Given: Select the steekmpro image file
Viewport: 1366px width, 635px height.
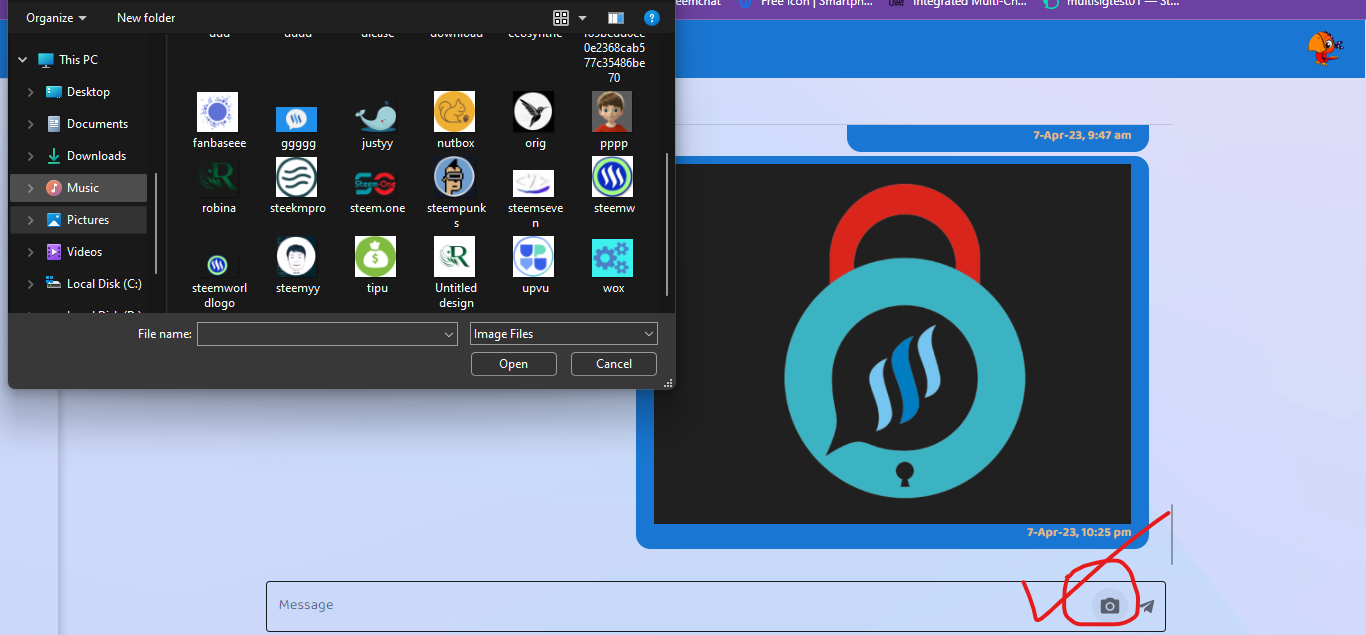Looking at the screenshot, I should 297,186.
